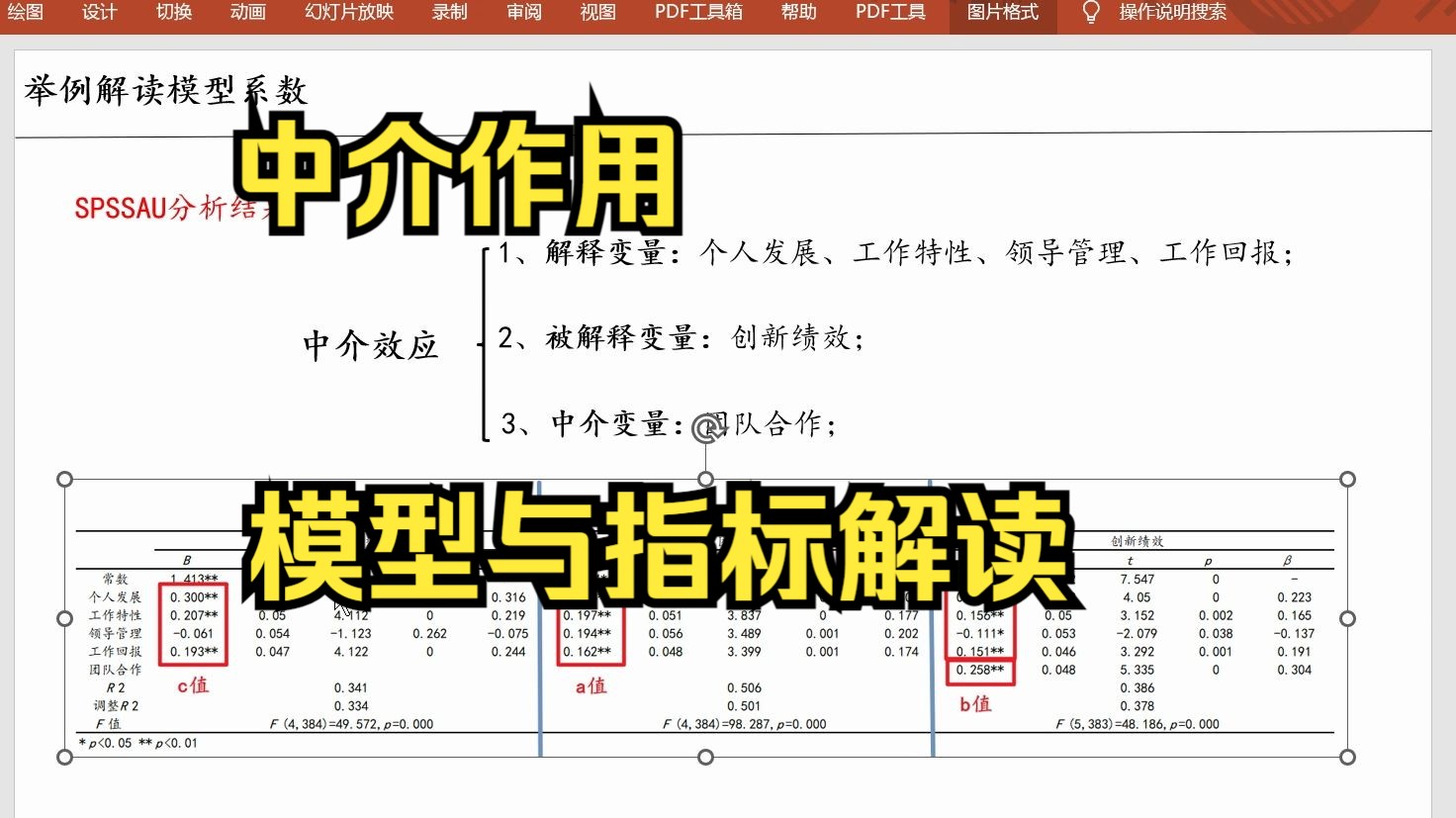Click the t value -1.123
The height and width of the screenshot is (818, 1456).
351,634
